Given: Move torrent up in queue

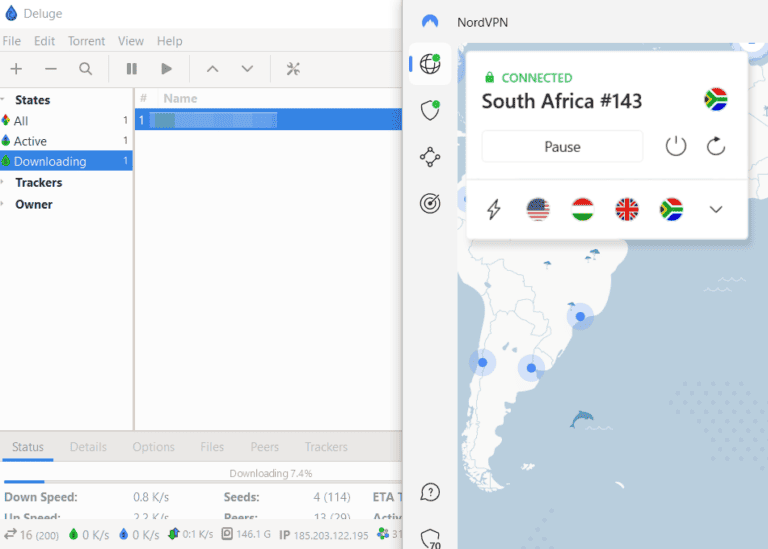Looking at the screenshot, I should [x=212, y=69].
